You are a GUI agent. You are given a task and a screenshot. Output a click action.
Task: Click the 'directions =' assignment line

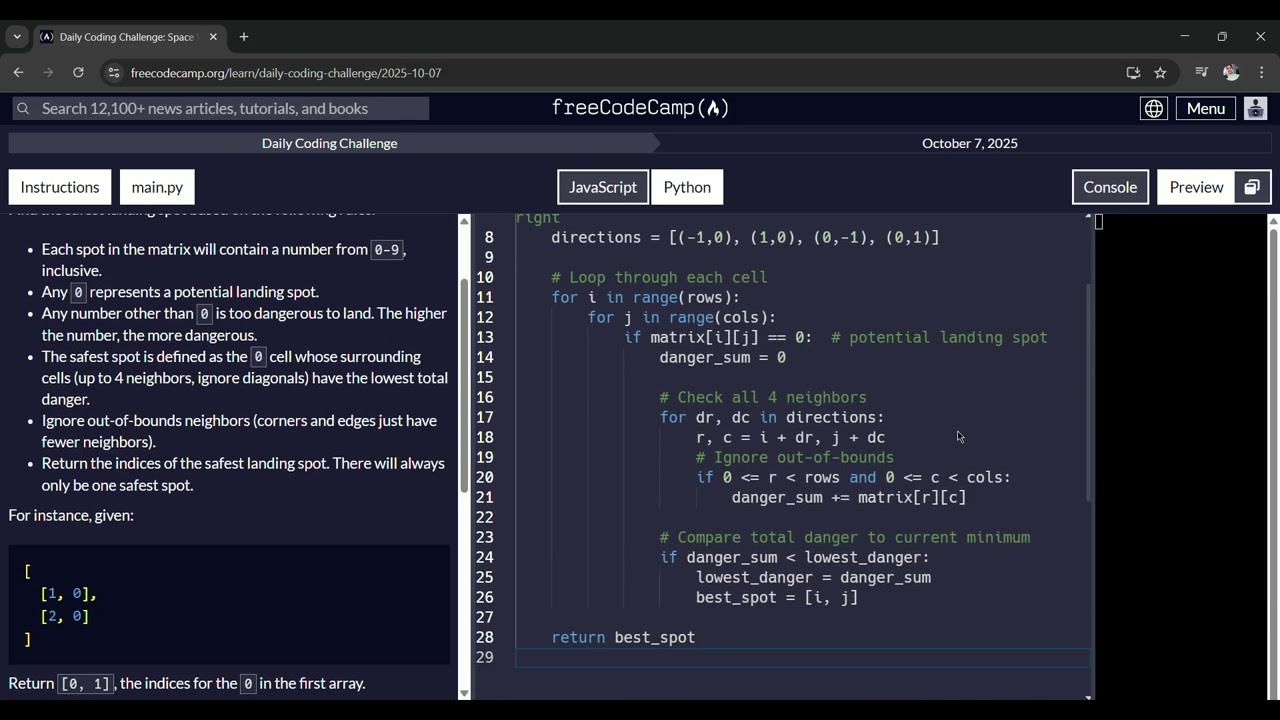(x=745, y=237)
